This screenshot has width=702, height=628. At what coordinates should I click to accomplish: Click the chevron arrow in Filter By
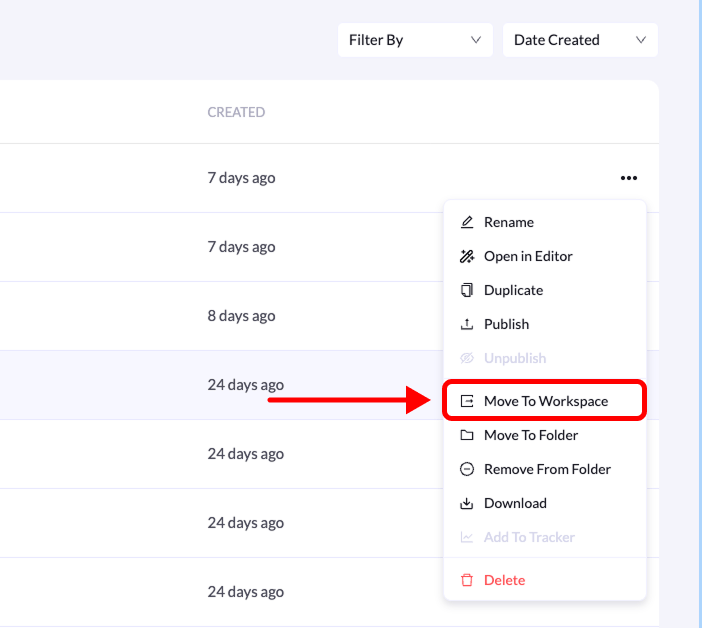(476, 40)
